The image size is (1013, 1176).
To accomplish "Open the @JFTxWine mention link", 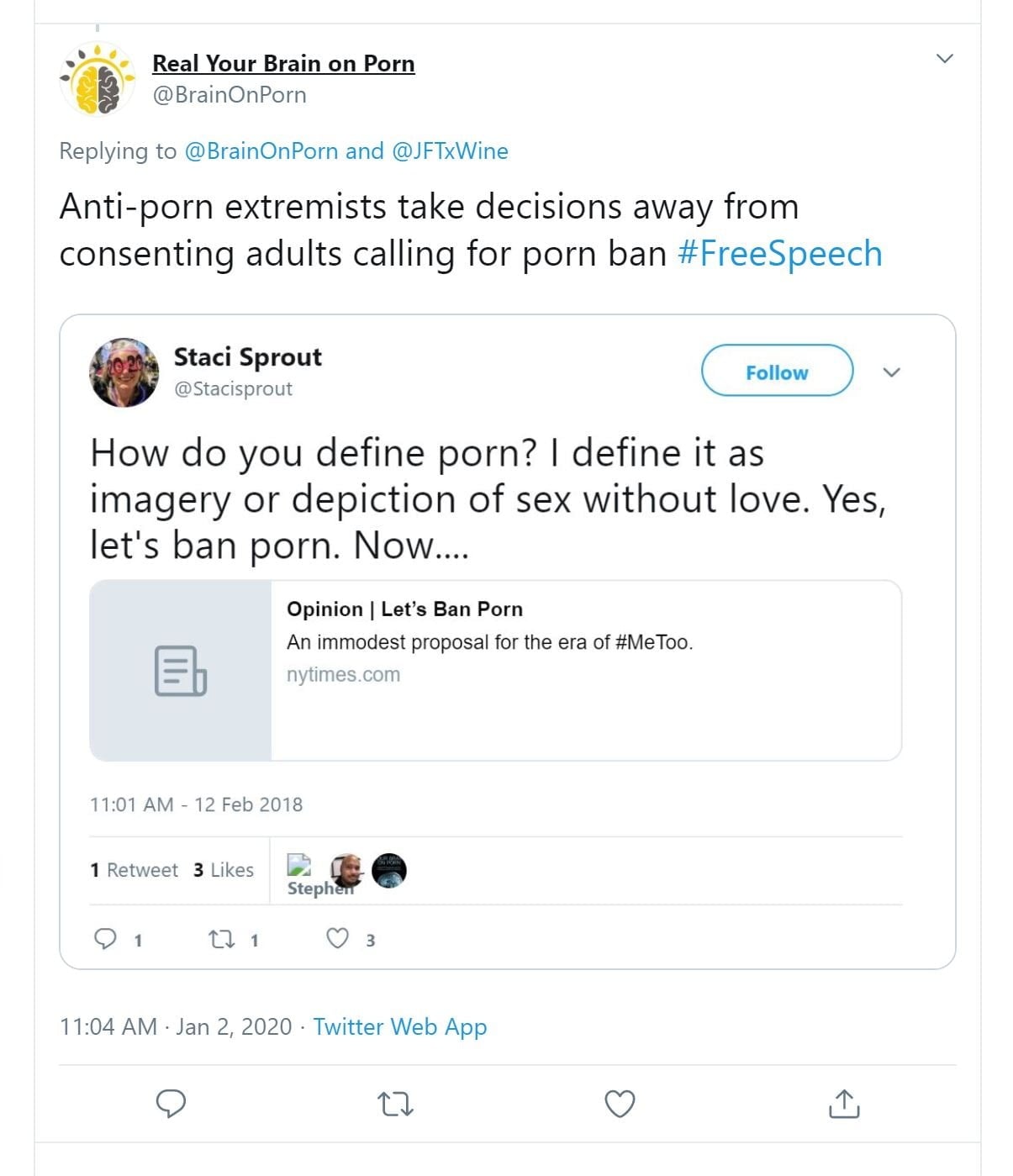I will coord(450,151).
